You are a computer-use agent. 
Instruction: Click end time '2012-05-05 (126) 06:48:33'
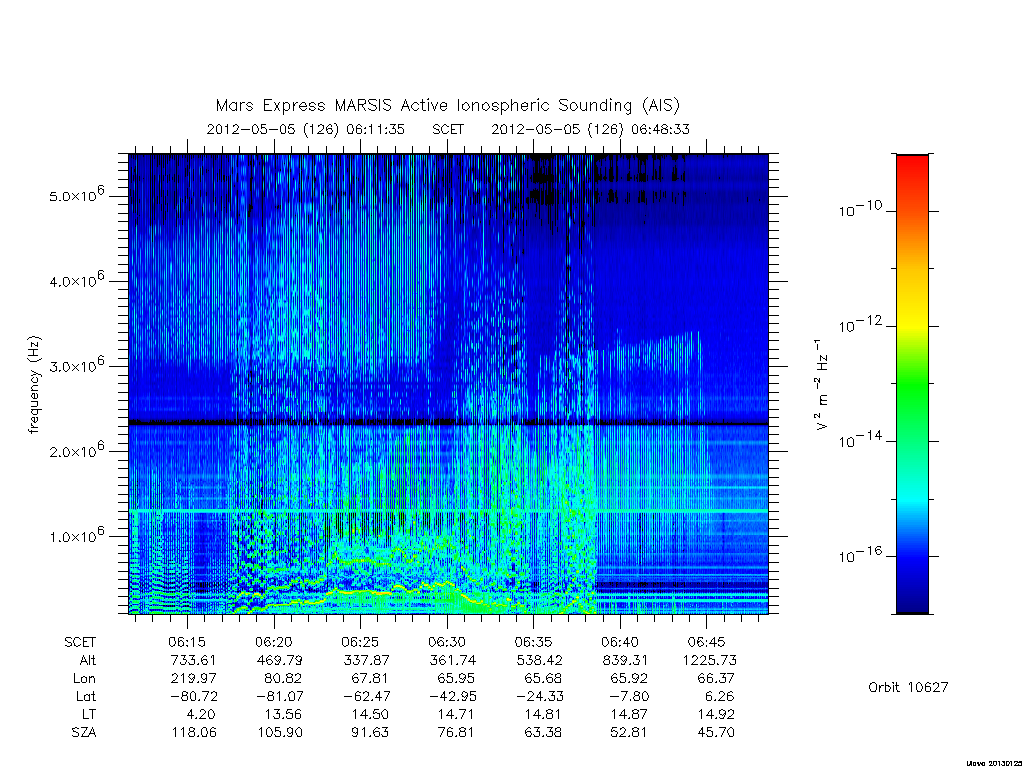(590, 129)
